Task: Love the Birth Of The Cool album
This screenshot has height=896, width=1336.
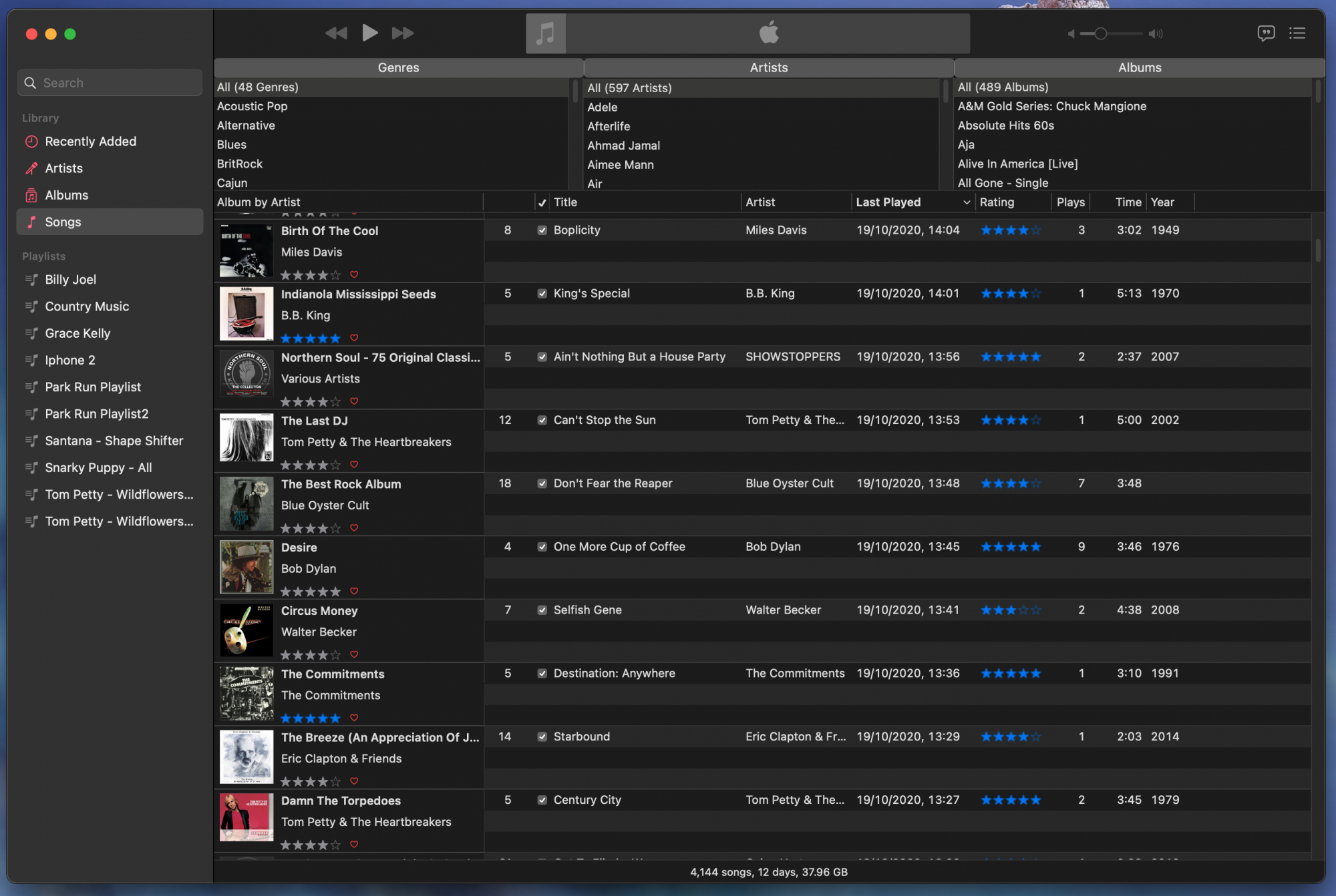Action: coord(354,274)
